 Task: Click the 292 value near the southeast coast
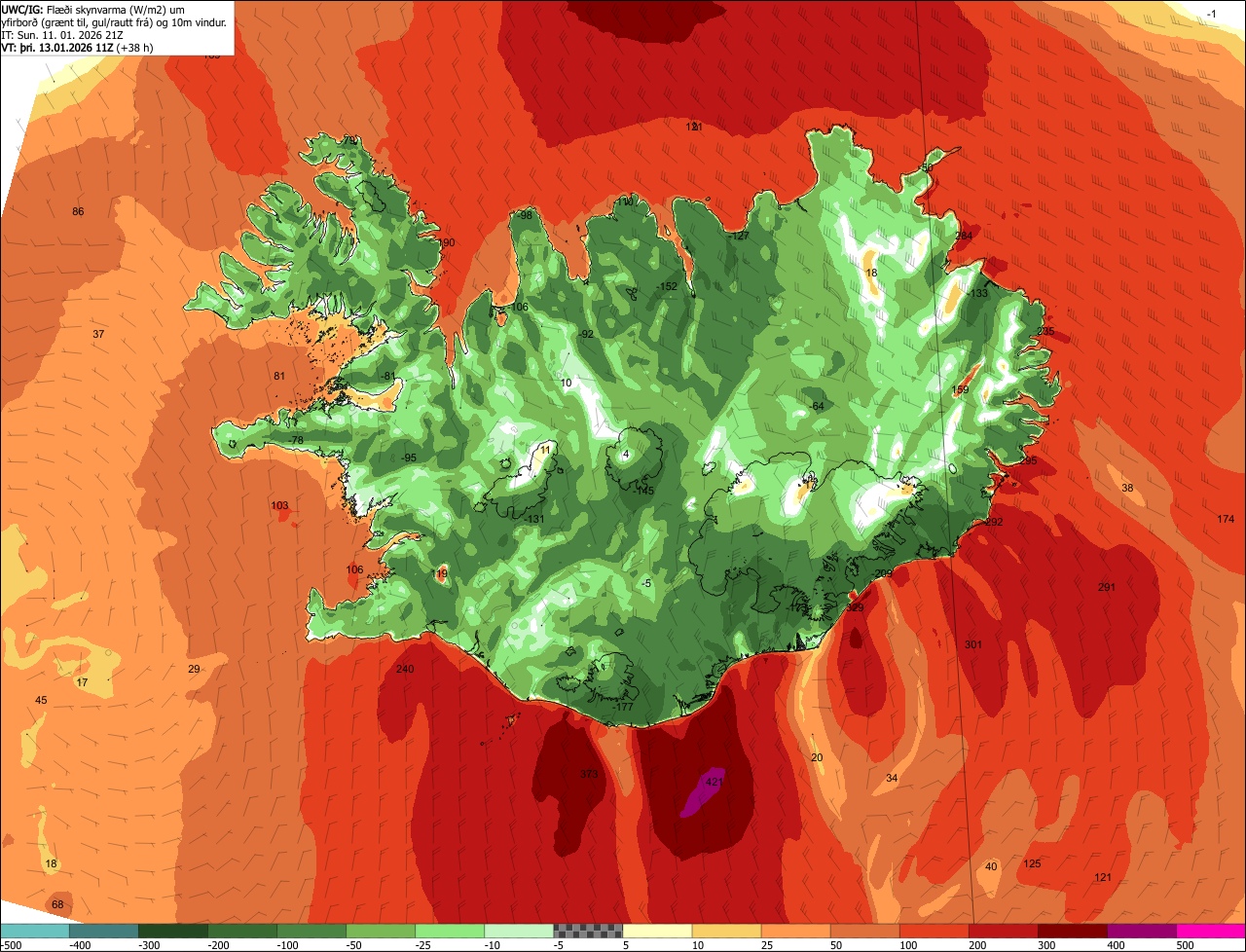(x=994, y=522)
